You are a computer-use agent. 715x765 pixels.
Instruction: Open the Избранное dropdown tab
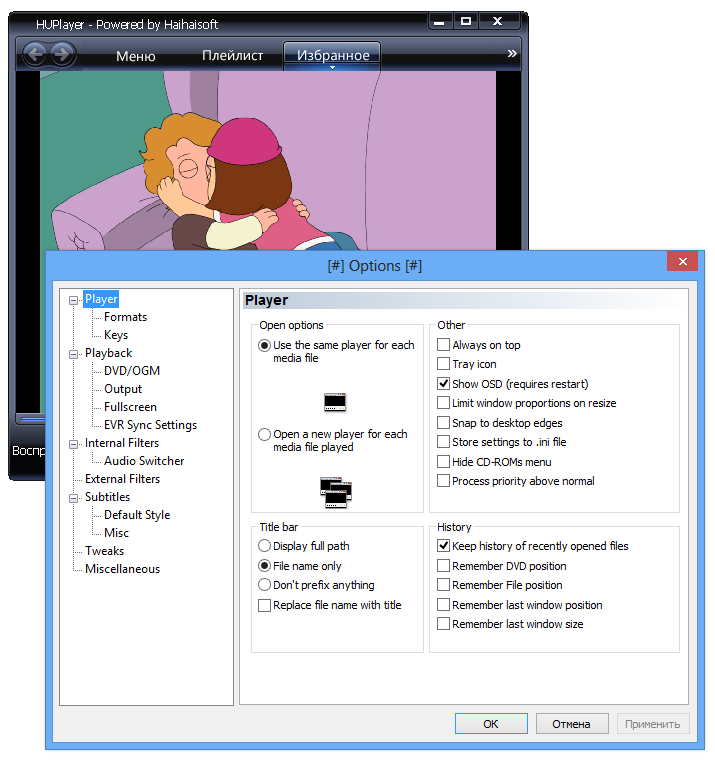tap(333, 56)
